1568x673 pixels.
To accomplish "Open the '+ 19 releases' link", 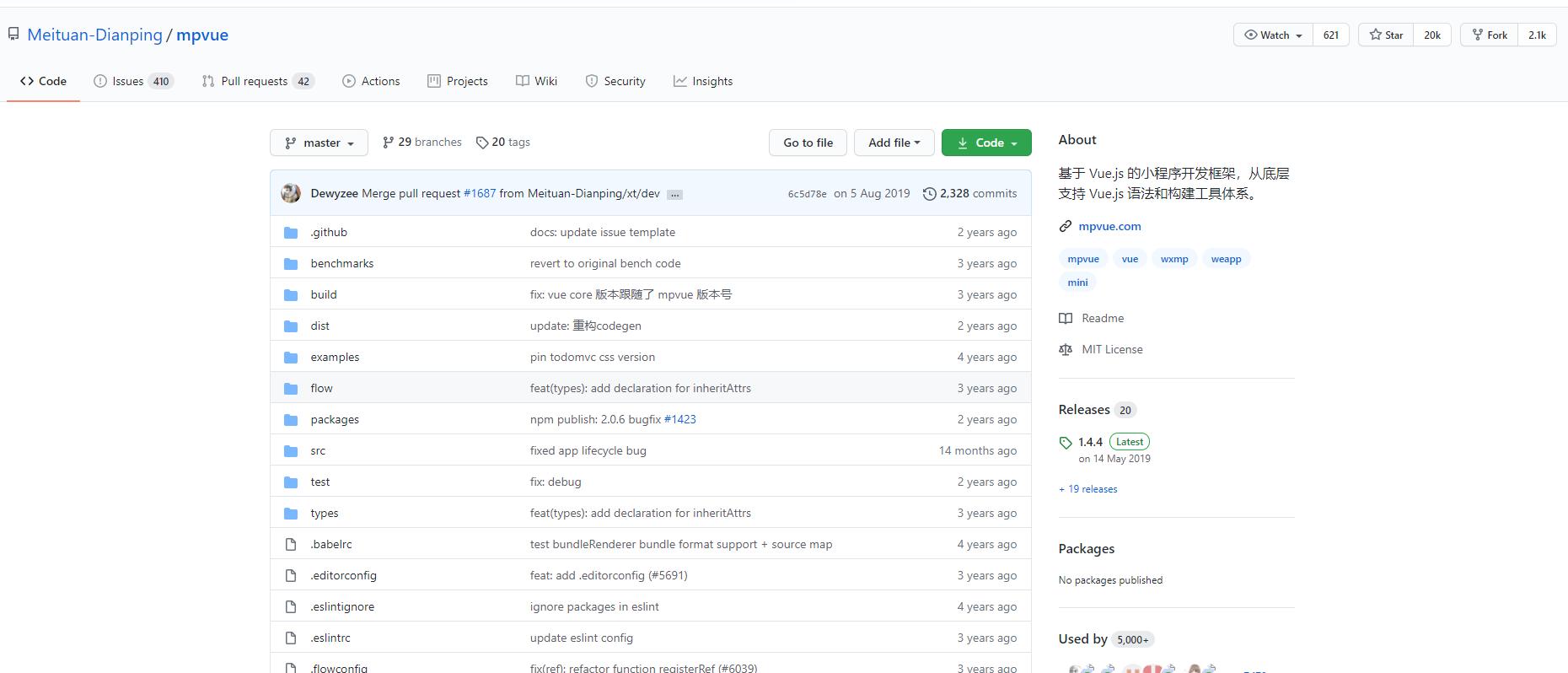I will click(1087, 489).
